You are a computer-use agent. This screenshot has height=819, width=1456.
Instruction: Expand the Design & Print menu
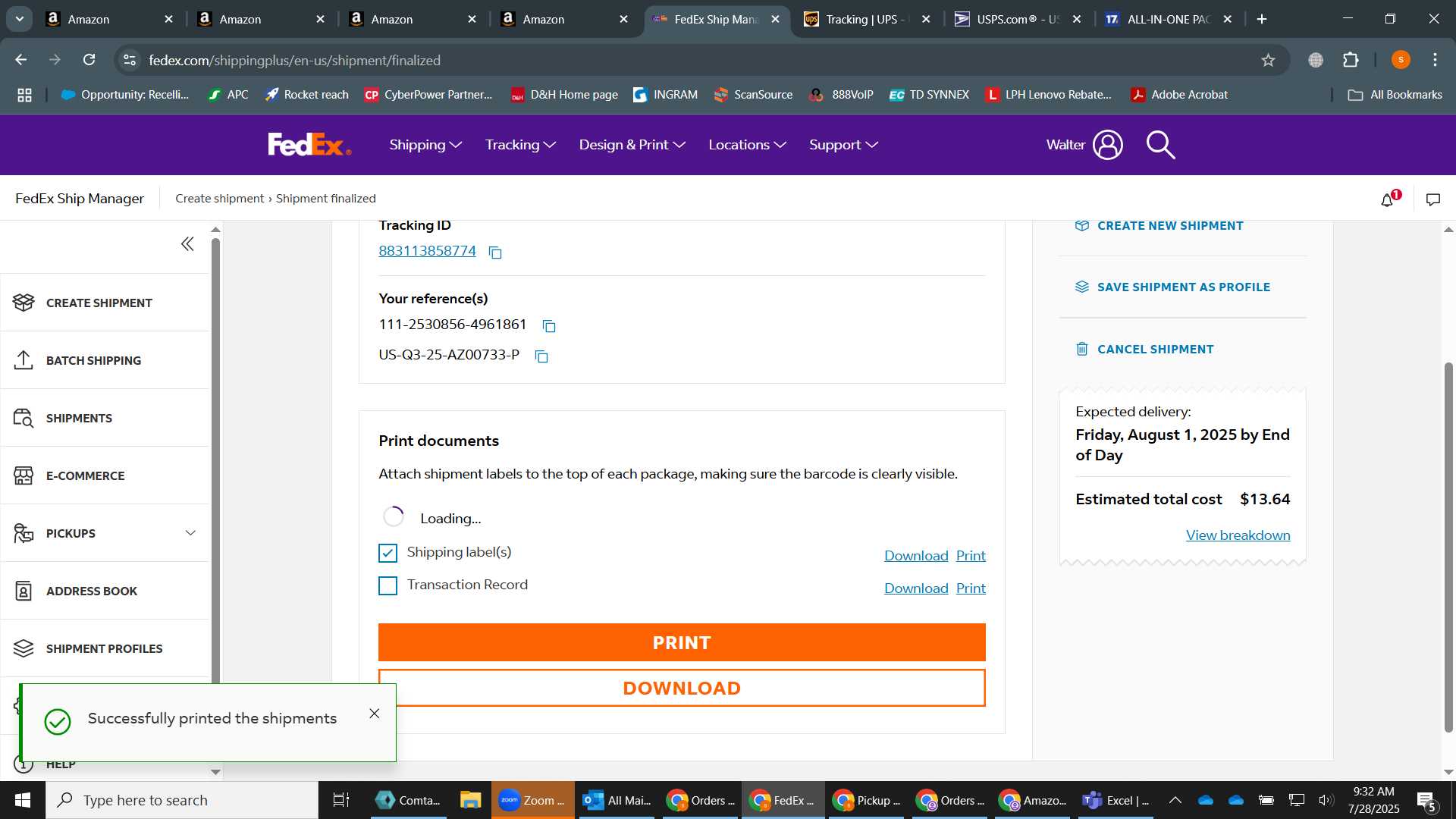[x=632, y=145]
